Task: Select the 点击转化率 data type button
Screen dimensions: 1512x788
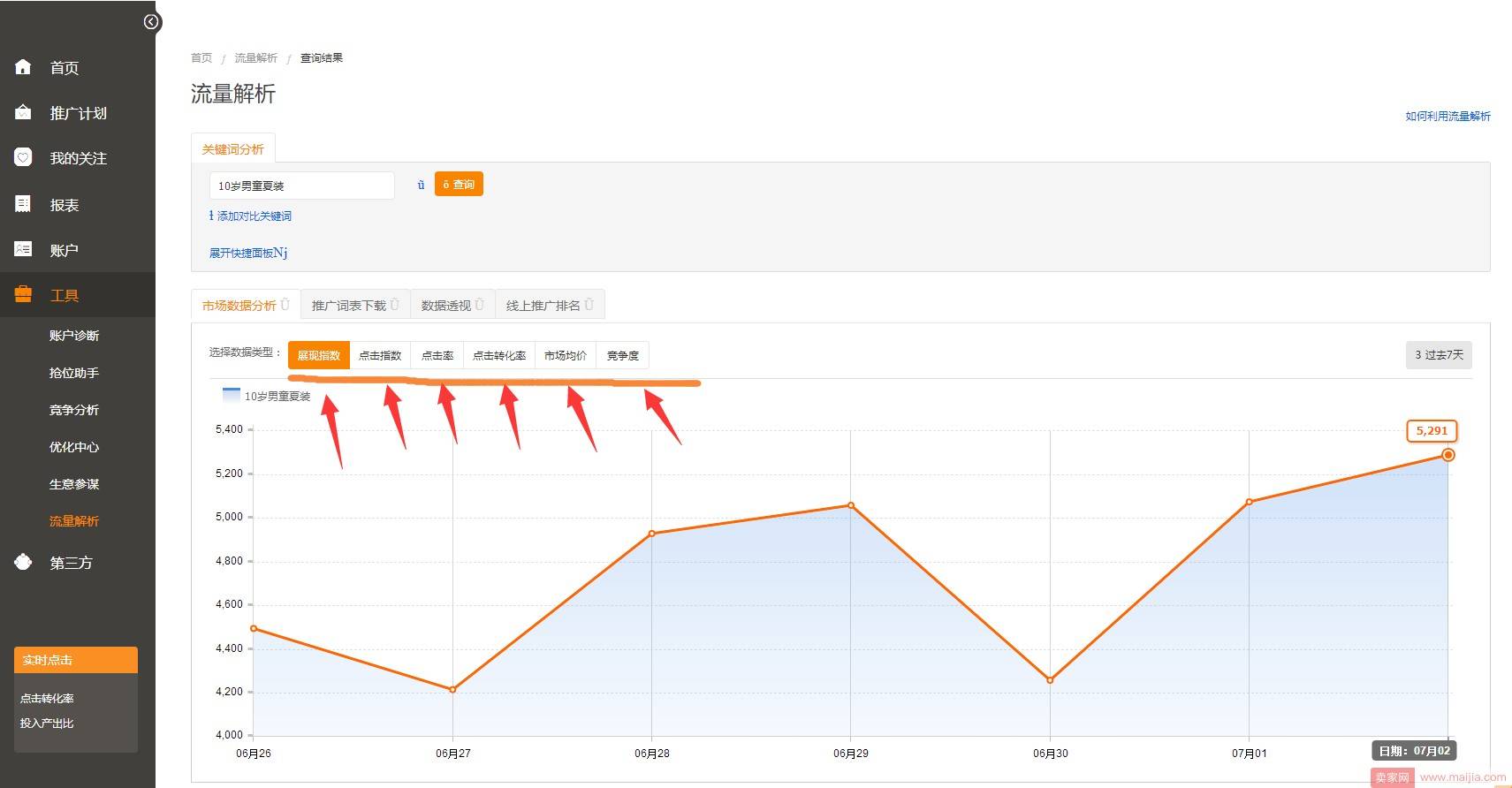Action: [499, 355]
